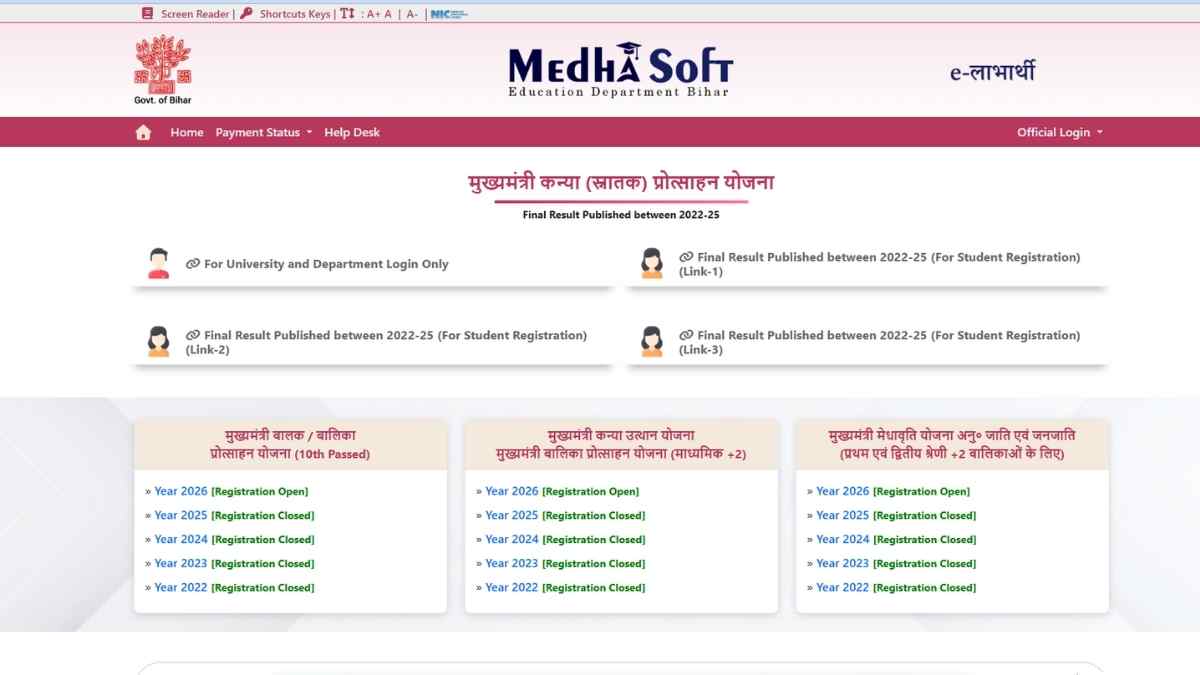Click the कन्या उत्थान योजना card header
This screenshot has height=675, width=1200.
pyautogui.click(x=621, y=444)
